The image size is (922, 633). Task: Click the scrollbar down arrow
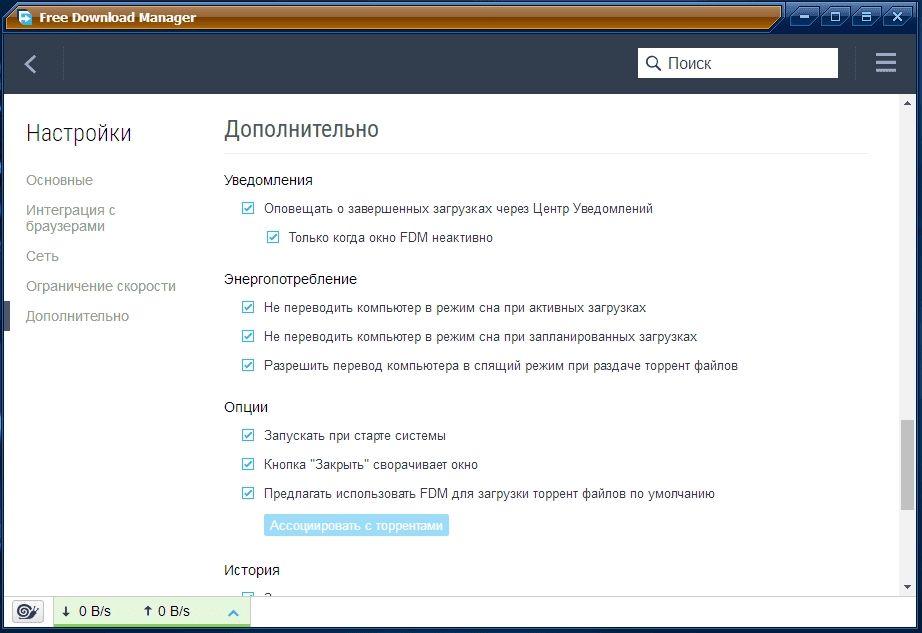tap(907, 587)
